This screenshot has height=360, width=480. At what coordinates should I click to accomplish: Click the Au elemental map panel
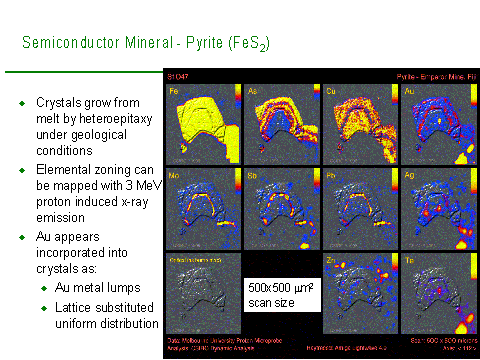click(x=439, y=124)
